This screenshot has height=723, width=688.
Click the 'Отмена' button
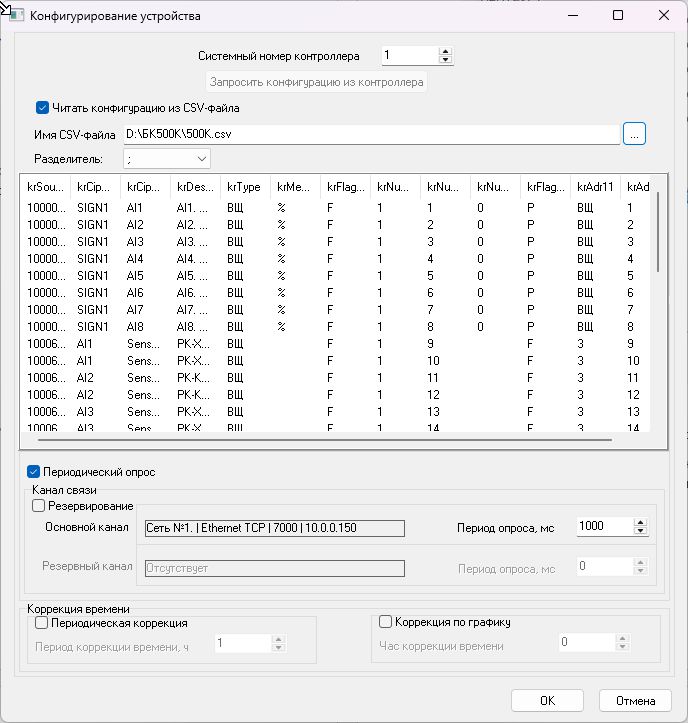pos(635,700)
